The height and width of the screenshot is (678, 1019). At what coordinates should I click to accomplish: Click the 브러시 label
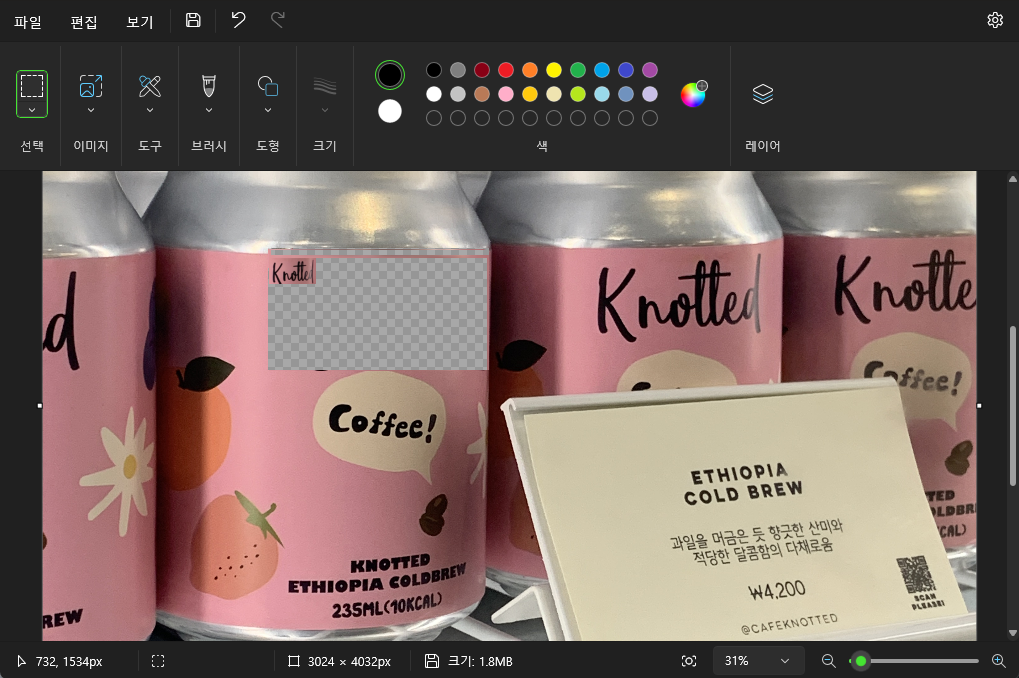click(209, 146)
